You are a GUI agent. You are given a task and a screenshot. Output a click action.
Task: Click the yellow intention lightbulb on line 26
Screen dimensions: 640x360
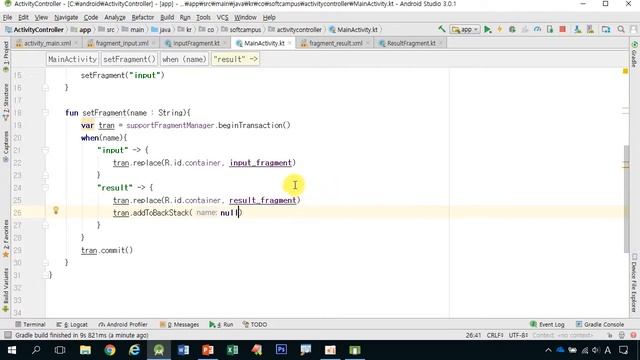[x=56, y=210]
